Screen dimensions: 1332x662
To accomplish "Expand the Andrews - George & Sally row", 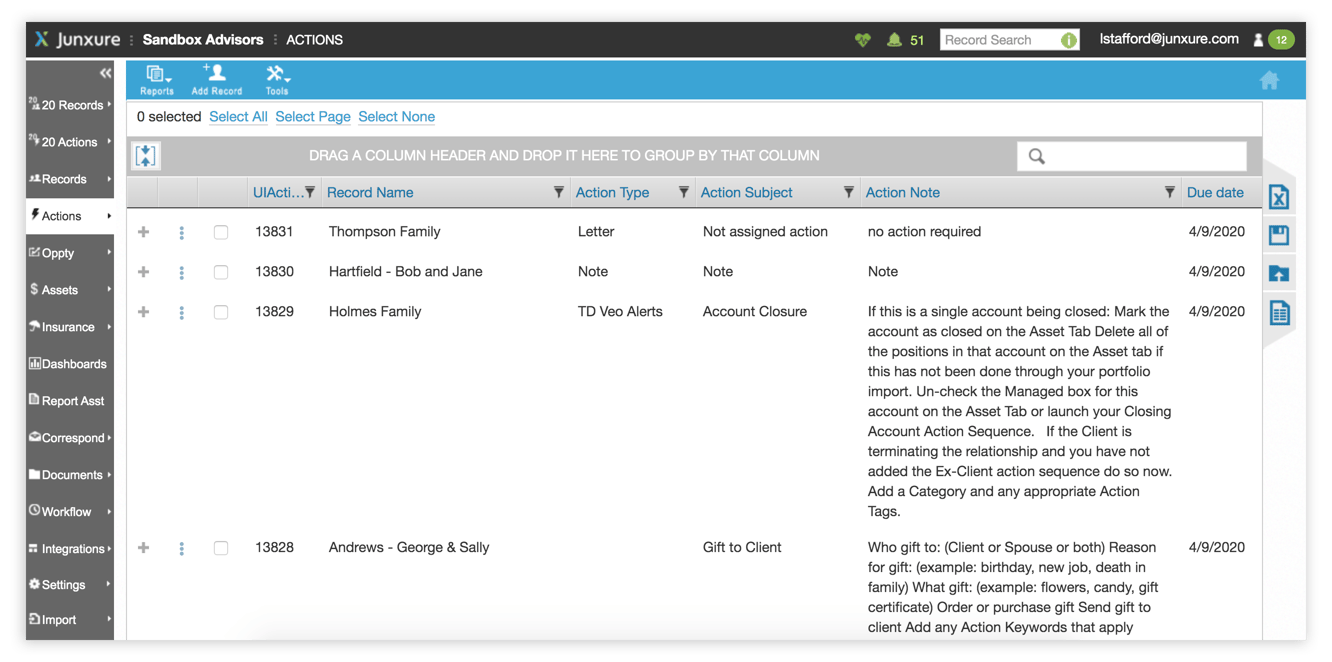I will coord(144,548).
